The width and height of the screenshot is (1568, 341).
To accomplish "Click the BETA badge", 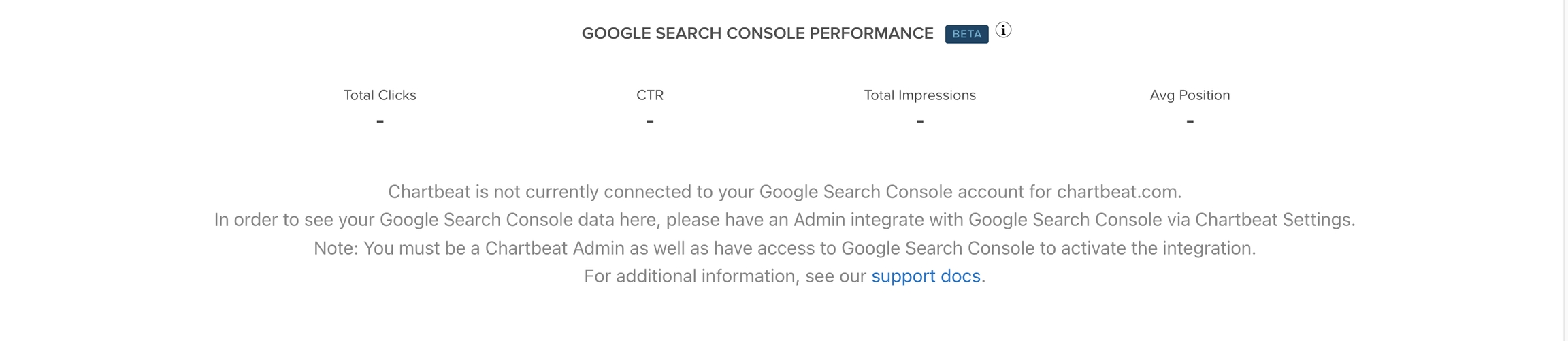I will click(966, 34).
